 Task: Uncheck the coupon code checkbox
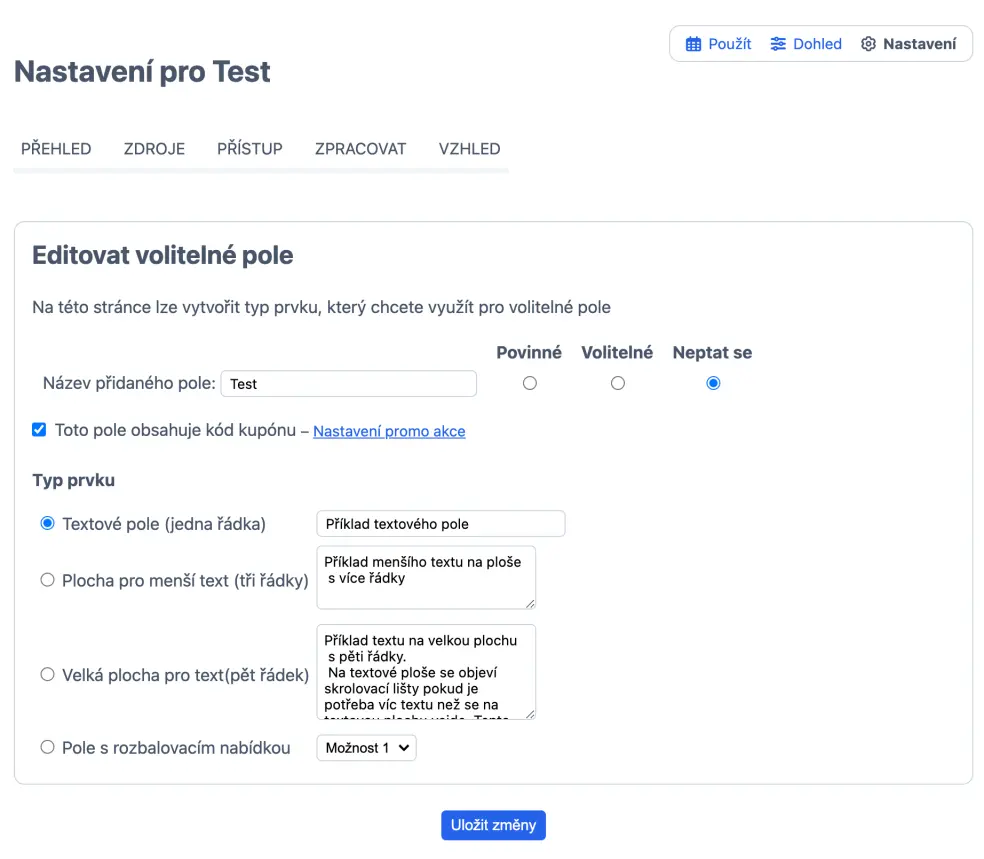[39, 430]
